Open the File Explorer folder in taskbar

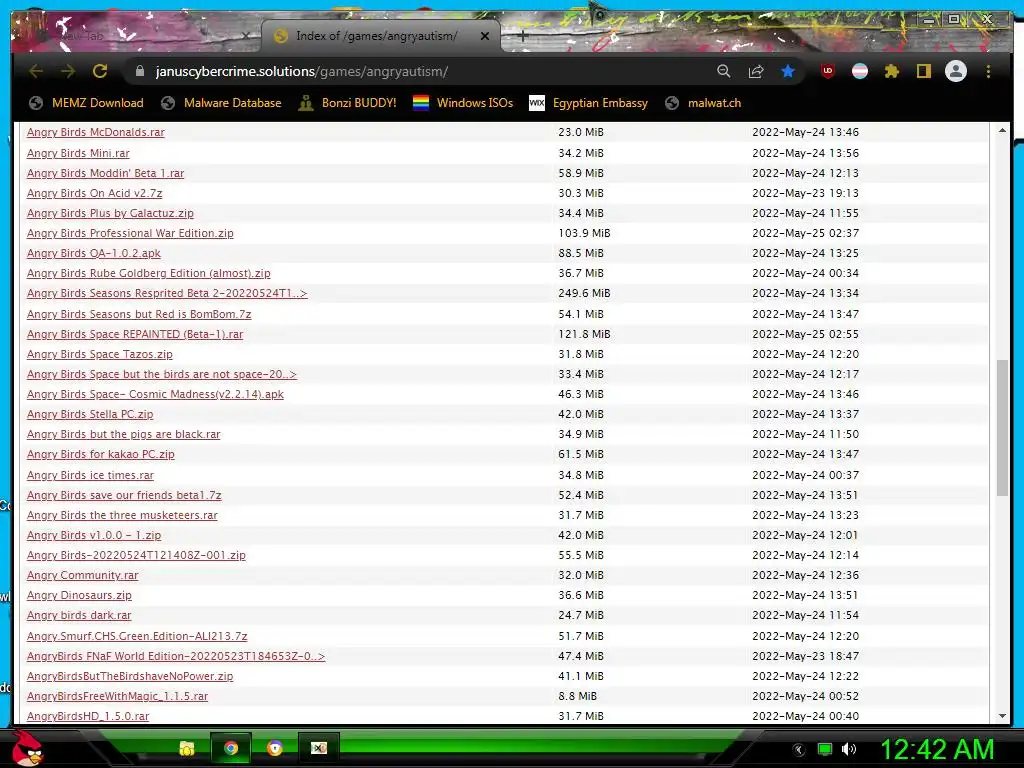pos(187,748)
